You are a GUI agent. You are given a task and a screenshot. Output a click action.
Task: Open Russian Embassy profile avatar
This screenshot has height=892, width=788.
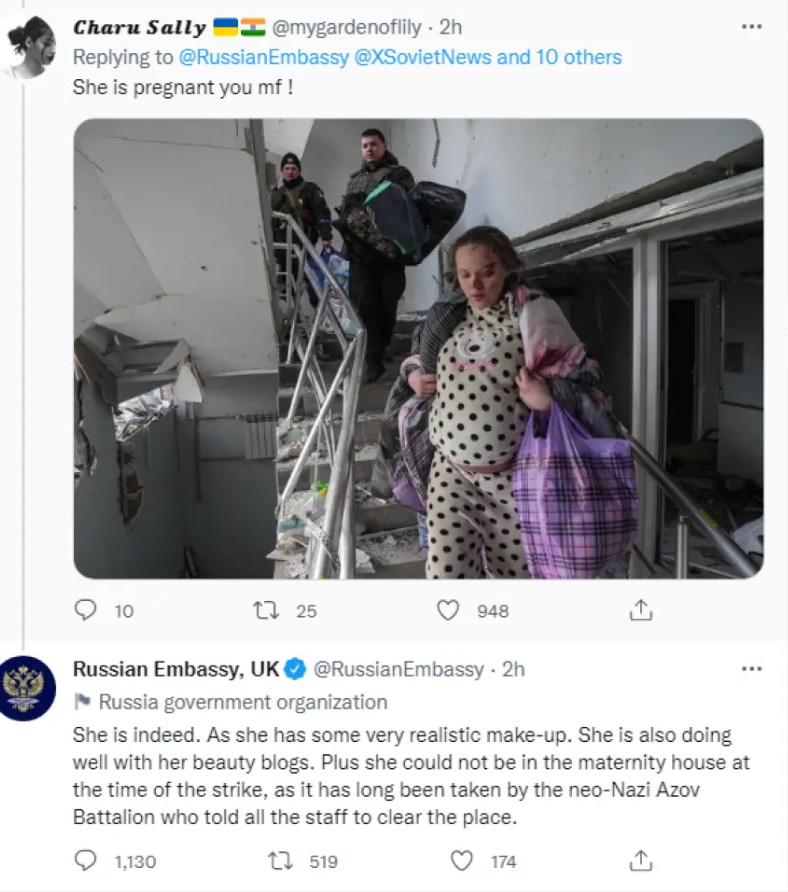(x=28, y=688)
